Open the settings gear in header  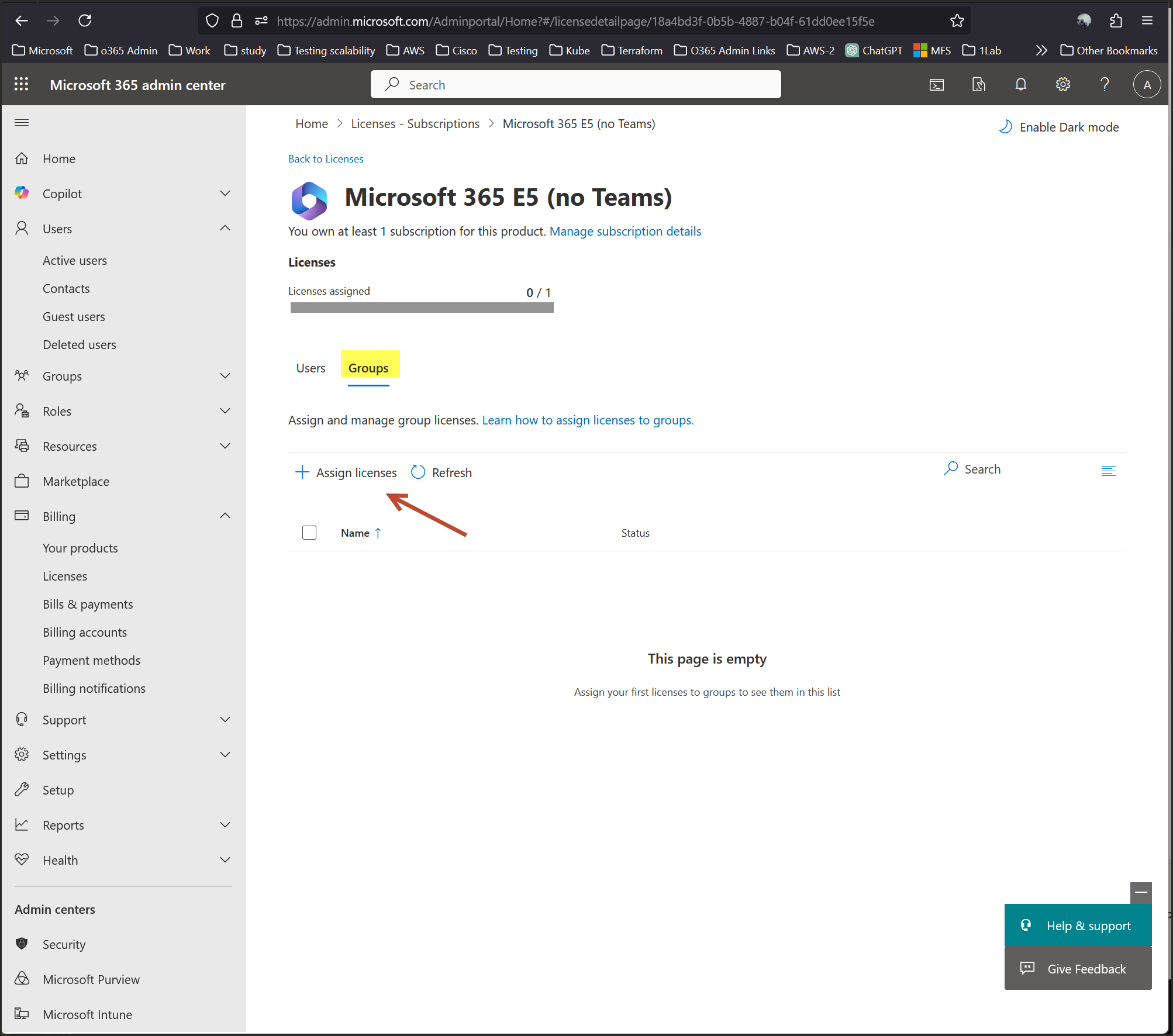(1062, 85)
